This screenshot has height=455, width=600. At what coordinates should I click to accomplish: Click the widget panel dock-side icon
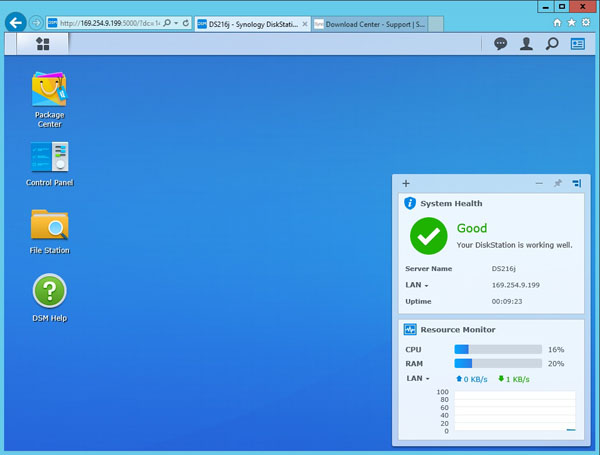click(x=577, y=184)
